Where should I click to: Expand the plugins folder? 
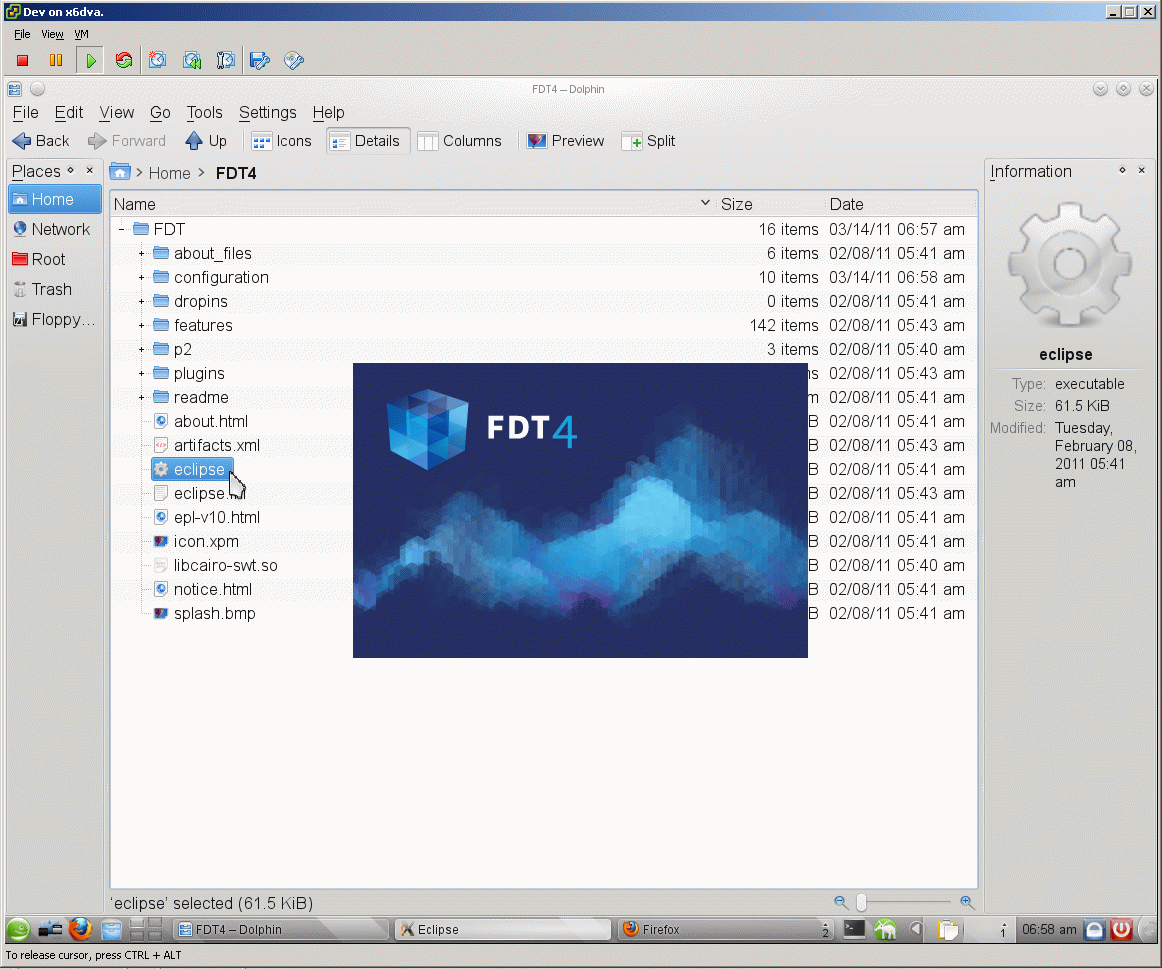tap(142, 373)
